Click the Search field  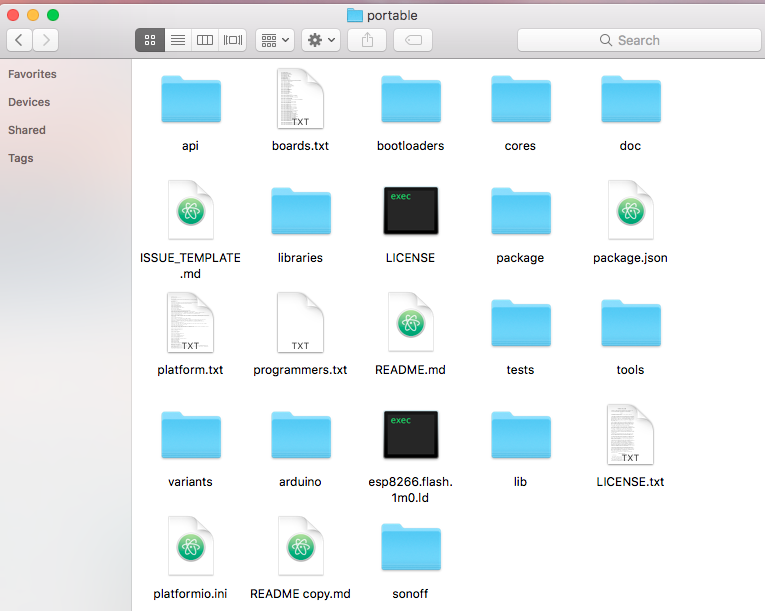coord(639,40)
